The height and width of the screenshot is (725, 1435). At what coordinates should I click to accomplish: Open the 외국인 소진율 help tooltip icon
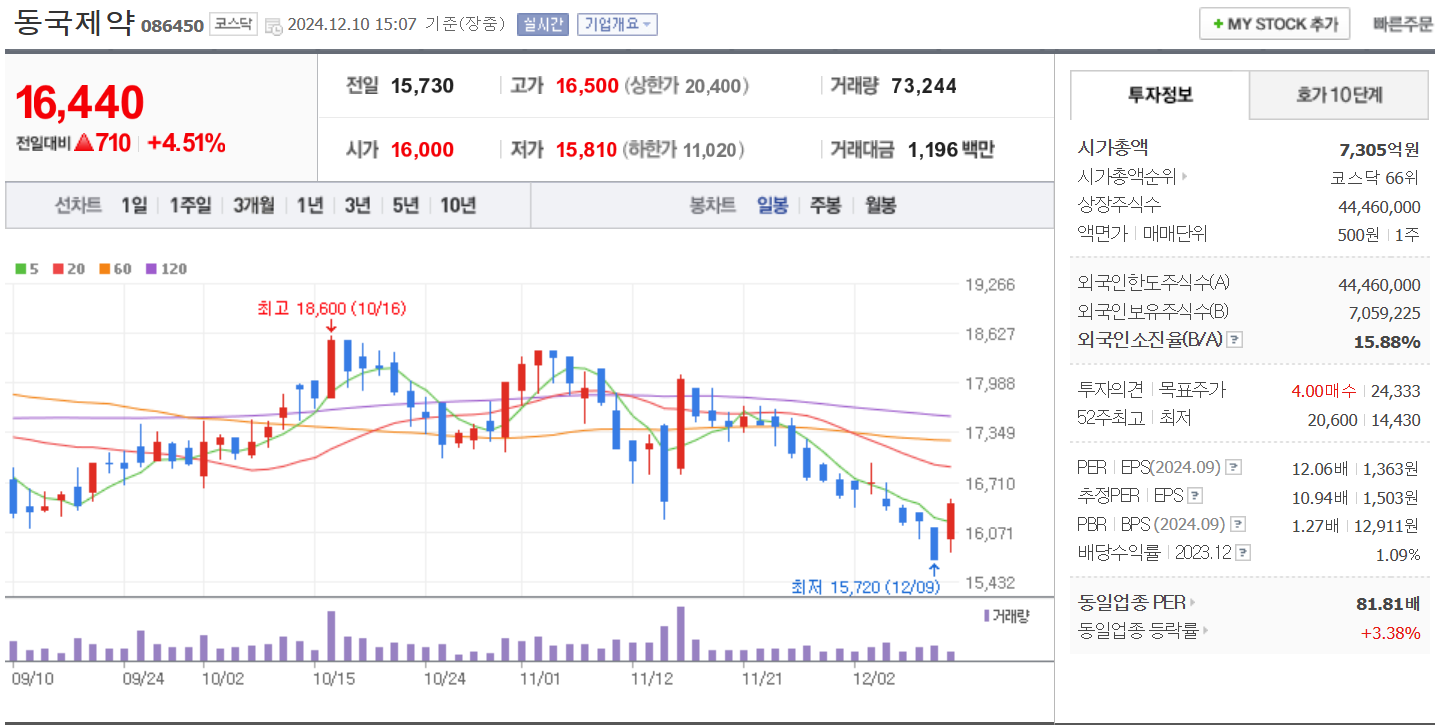(x=1234, y=340)
